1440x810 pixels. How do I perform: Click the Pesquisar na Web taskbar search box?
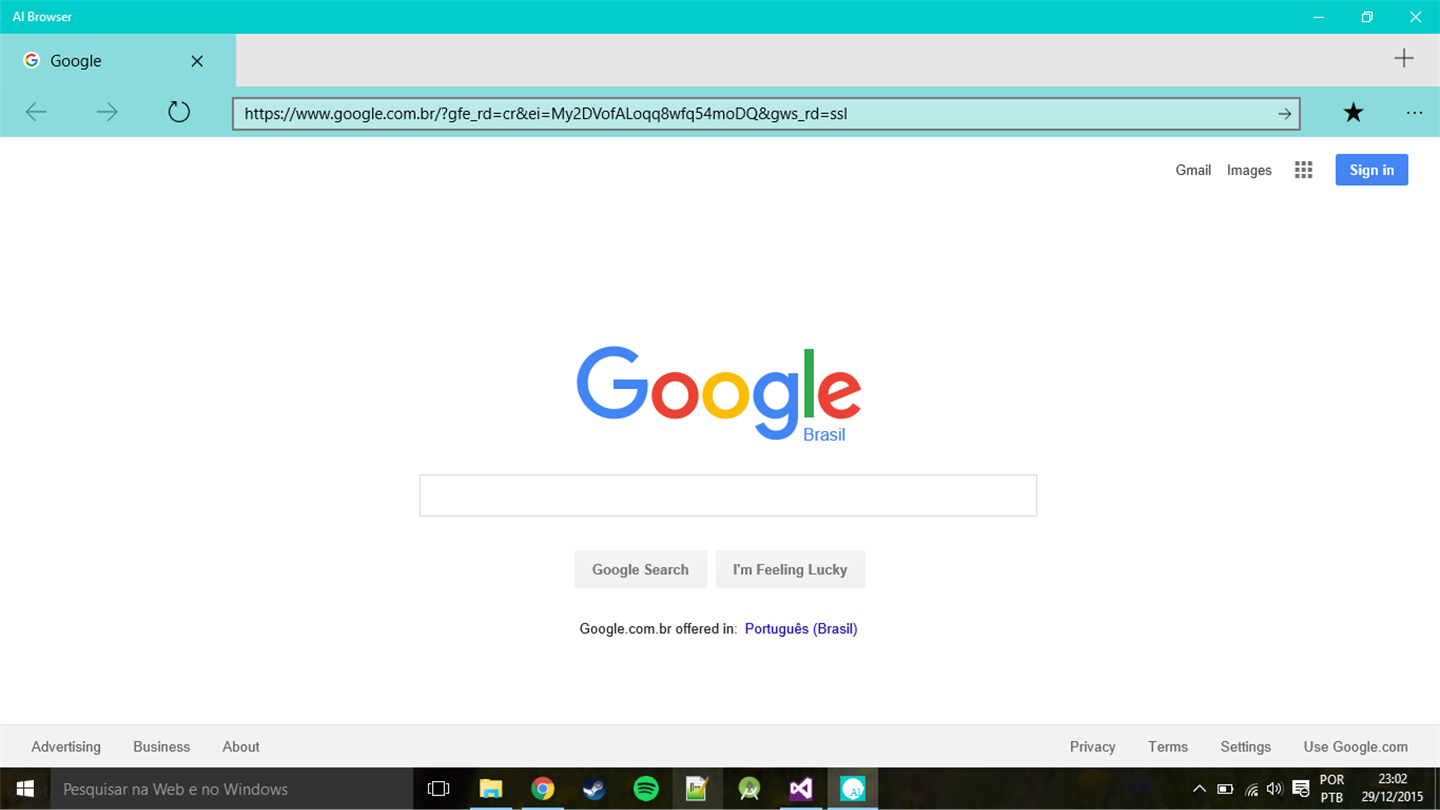click(x=232, y=789)
